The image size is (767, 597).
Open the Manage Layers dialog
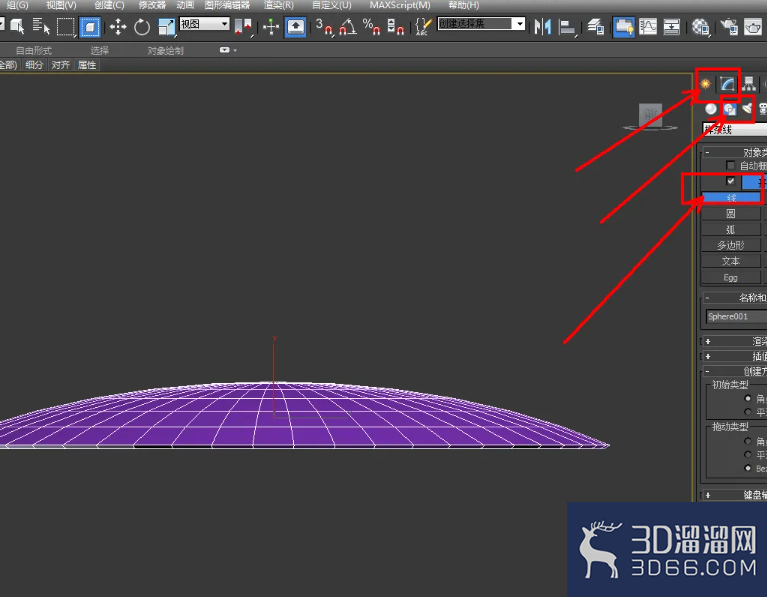pos(595,26)
